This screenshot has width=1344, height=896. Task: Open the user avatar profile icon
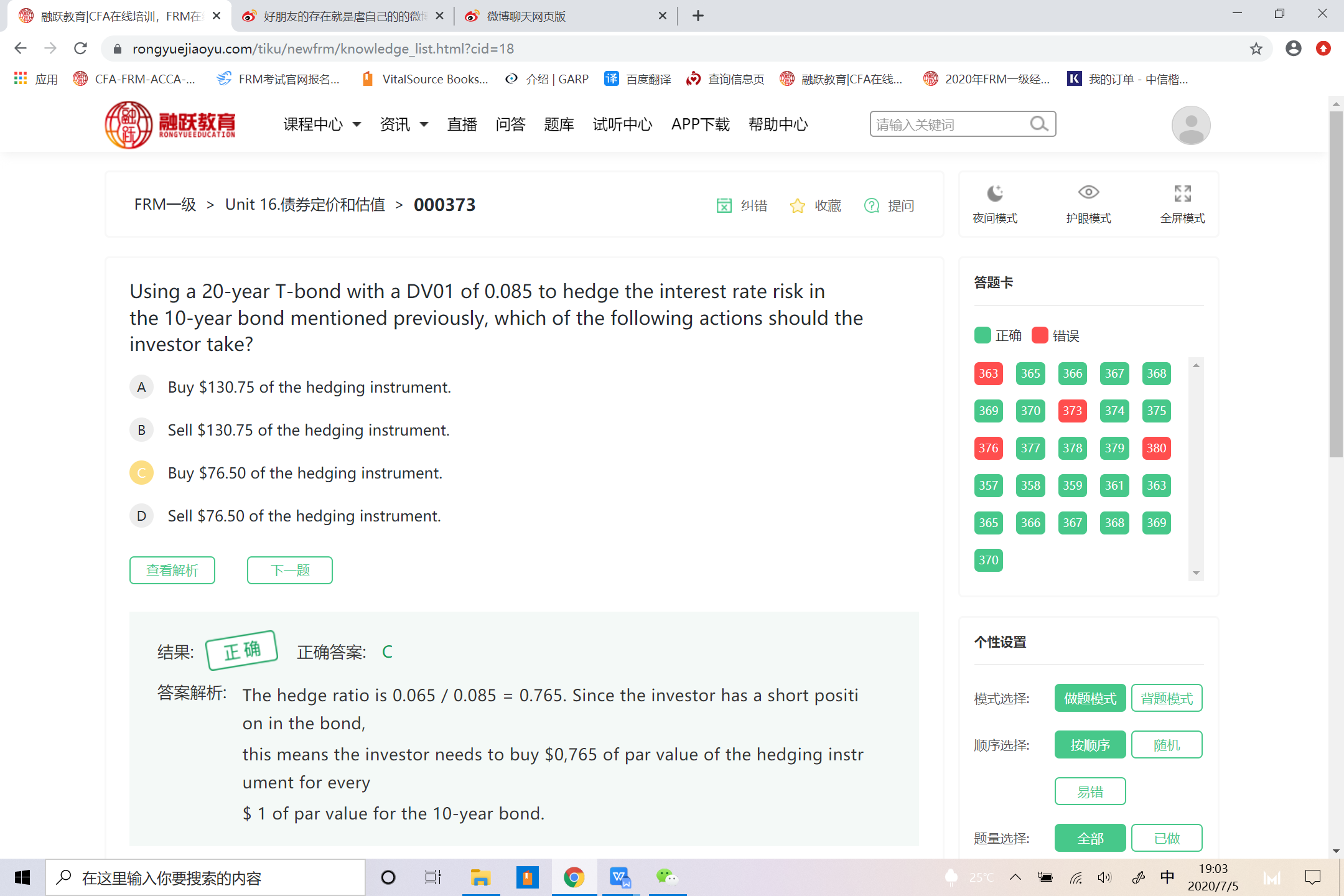pos(1190,125)
